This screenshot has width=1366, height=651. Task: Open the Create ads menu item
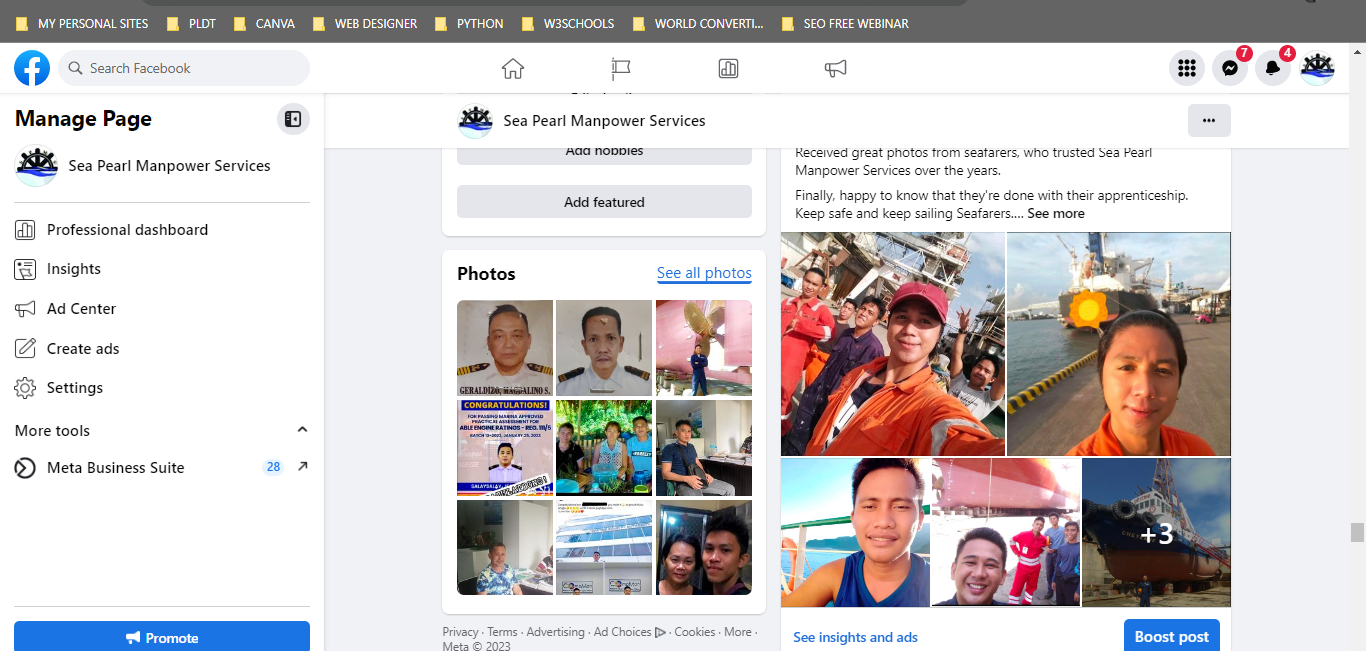coord(162,349)
